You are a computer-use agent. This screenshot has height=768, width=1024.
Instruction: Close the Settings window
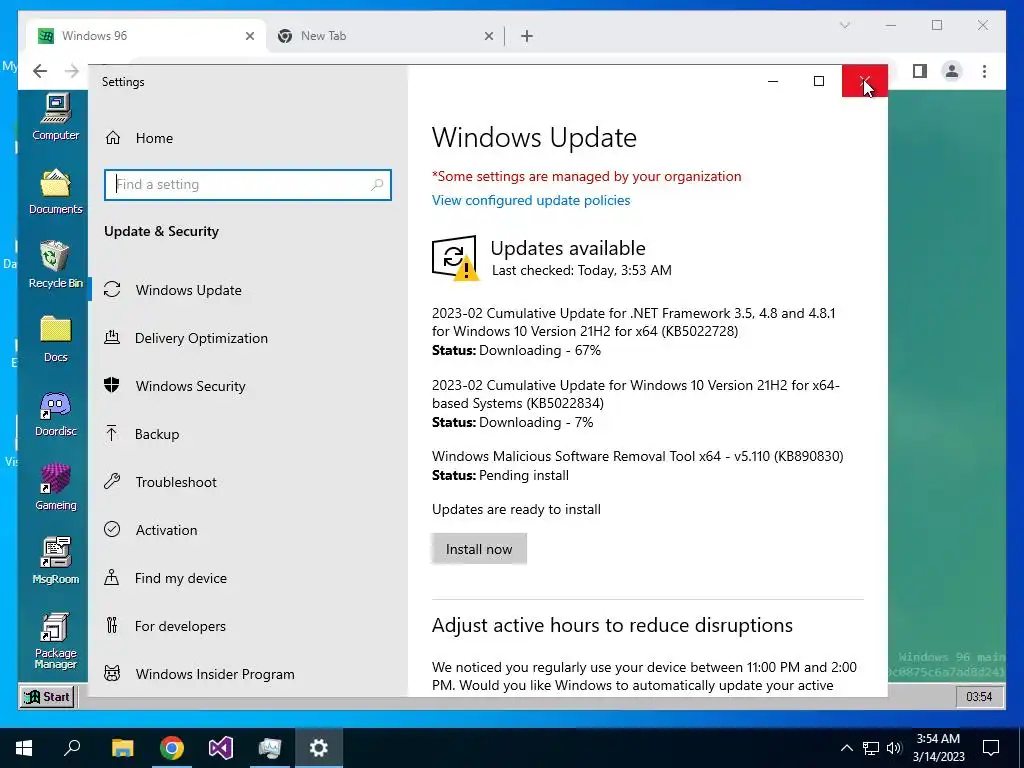pos(865,81)
